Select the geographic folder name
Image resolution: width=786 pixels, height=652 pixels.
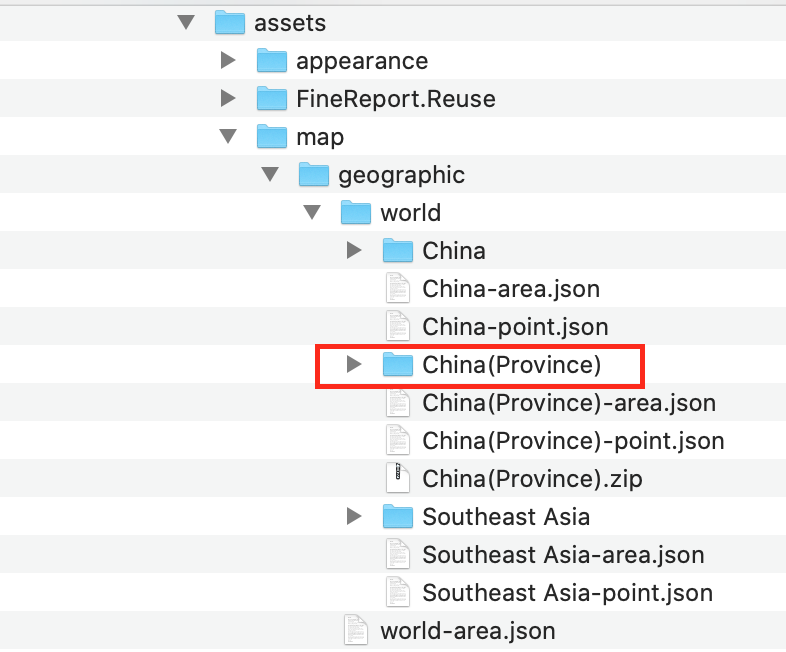coord(402,176)
